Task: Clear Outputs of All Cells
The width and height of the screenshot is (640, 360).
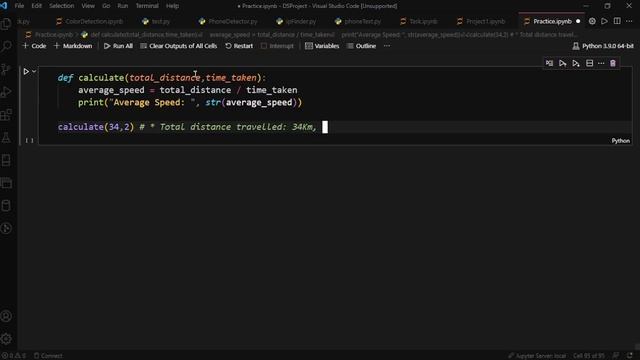Action: pos(179,46)
